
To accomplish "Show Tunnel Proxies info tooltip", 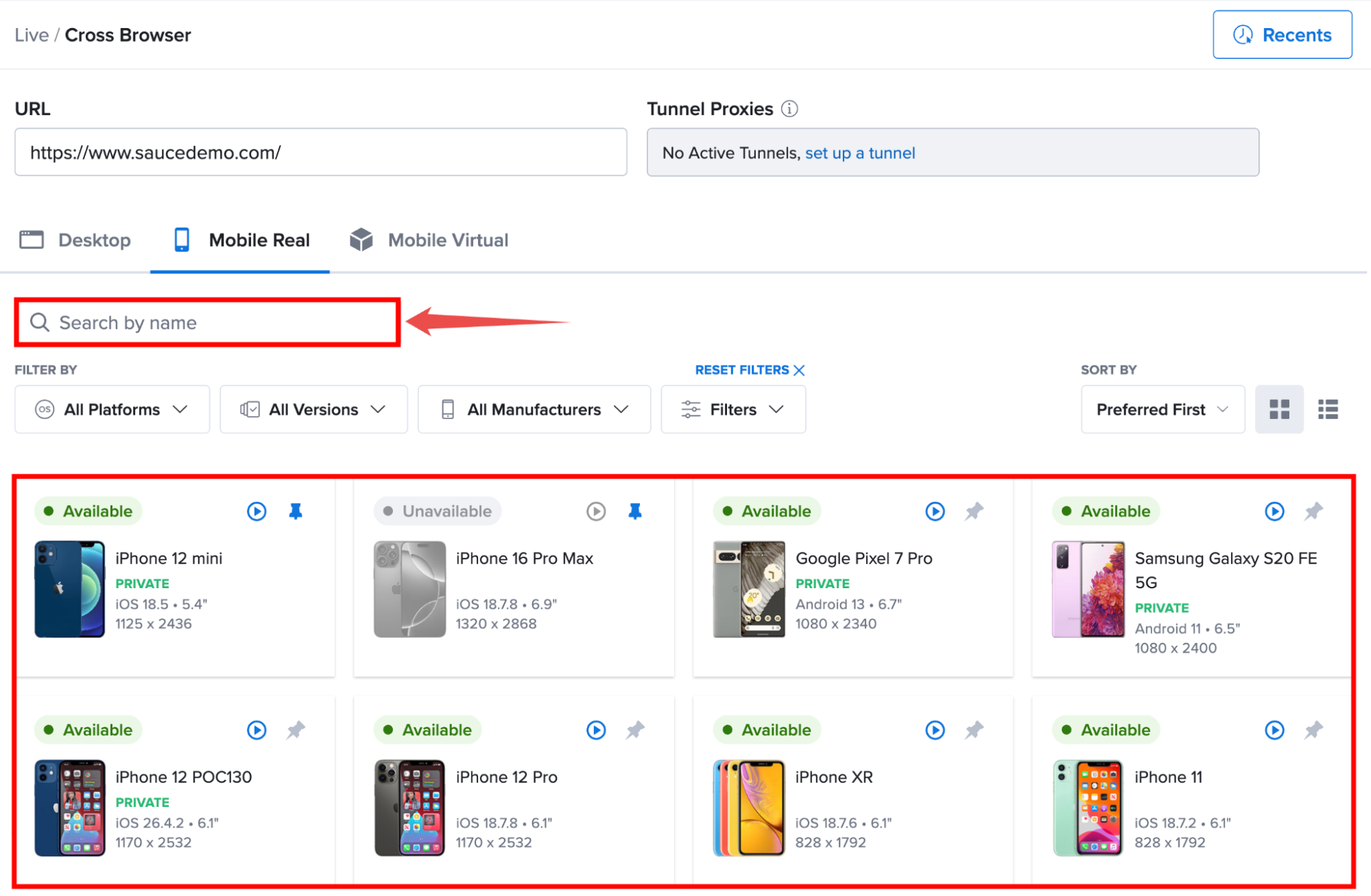I will click(x=789, y=109).
